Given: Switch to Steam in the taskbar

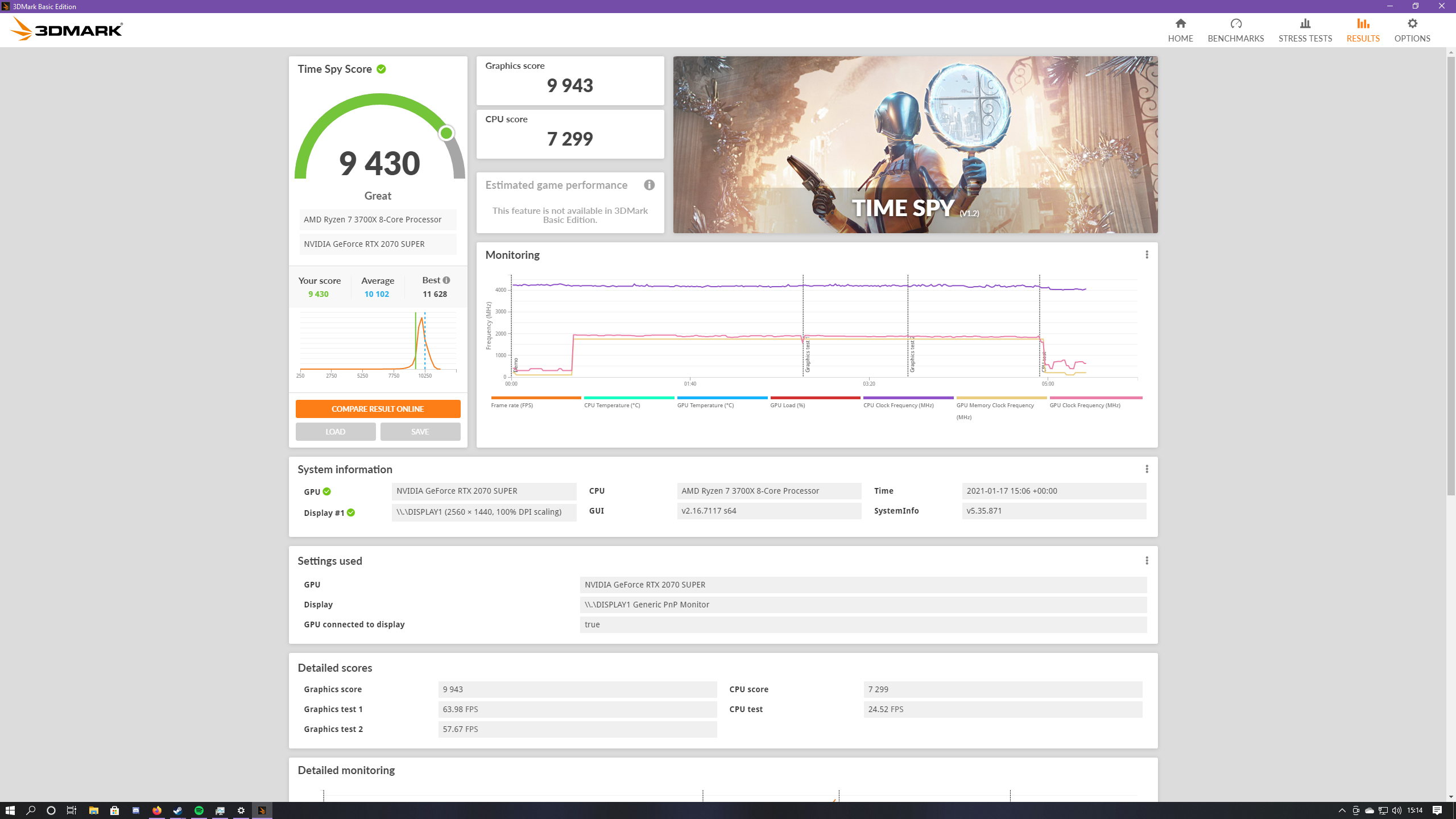Looking at the screenshot, I should coord(178,810).
